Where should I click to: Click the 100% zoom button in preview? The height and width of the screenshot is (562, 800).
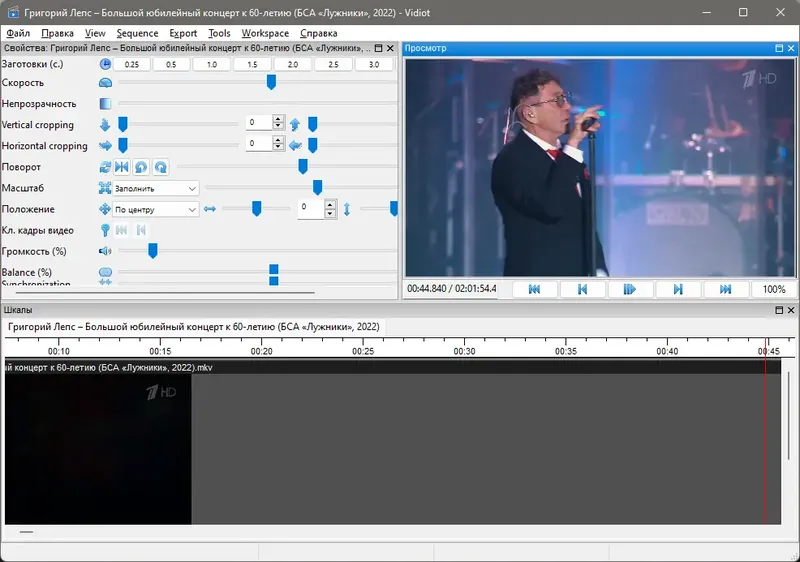coord(773,289)
